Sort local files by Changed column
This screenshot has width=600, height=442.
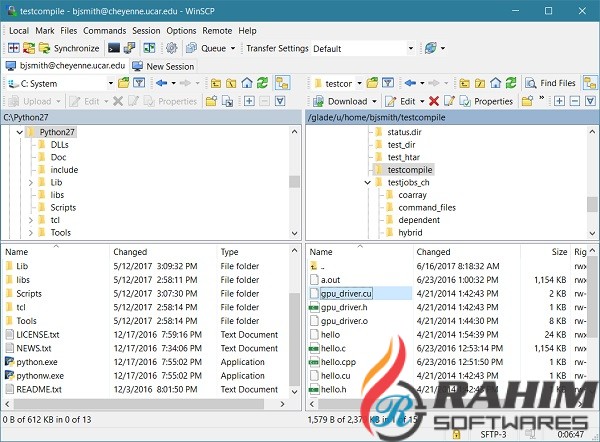(163, 252)
